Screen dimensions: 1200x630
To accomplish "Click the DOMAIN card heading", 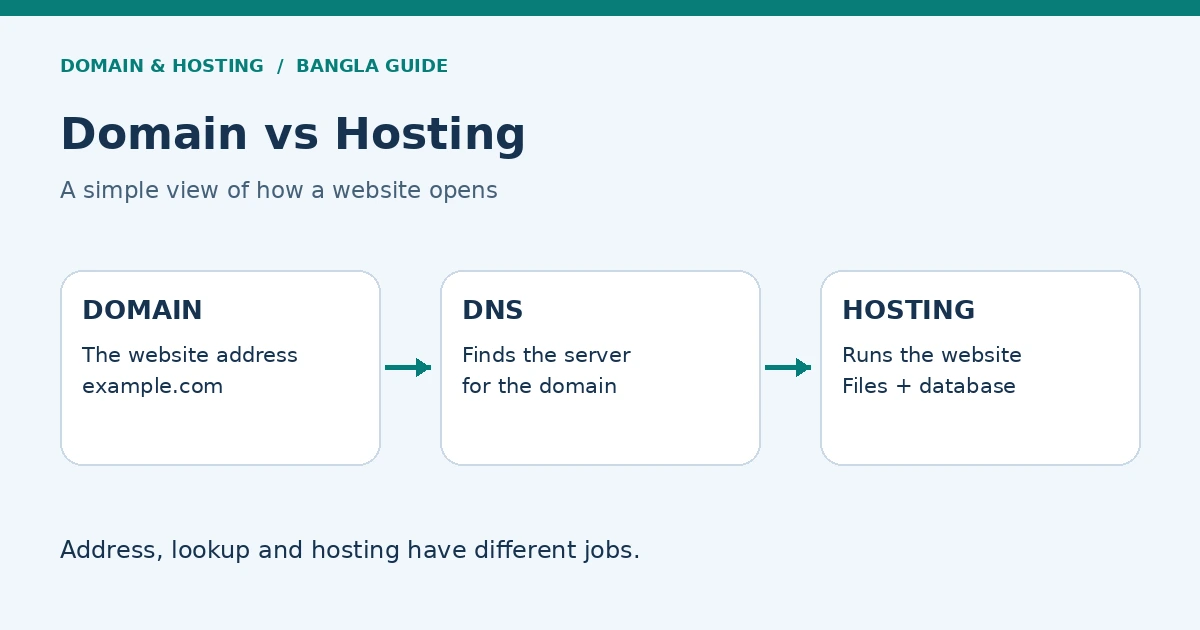I will pos(142,310).
